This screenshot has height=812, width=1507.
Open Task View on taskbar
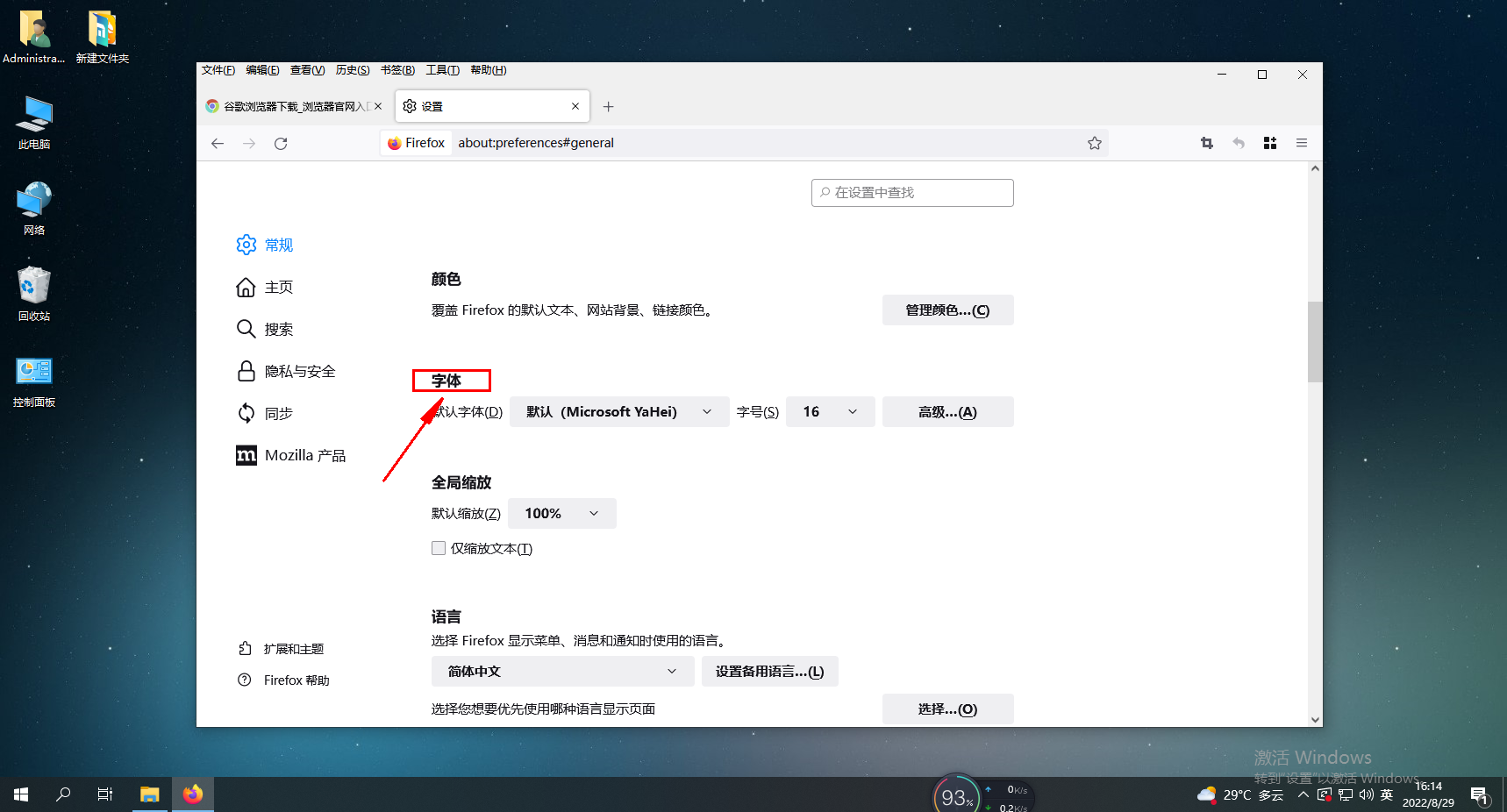tap(105, 794)
